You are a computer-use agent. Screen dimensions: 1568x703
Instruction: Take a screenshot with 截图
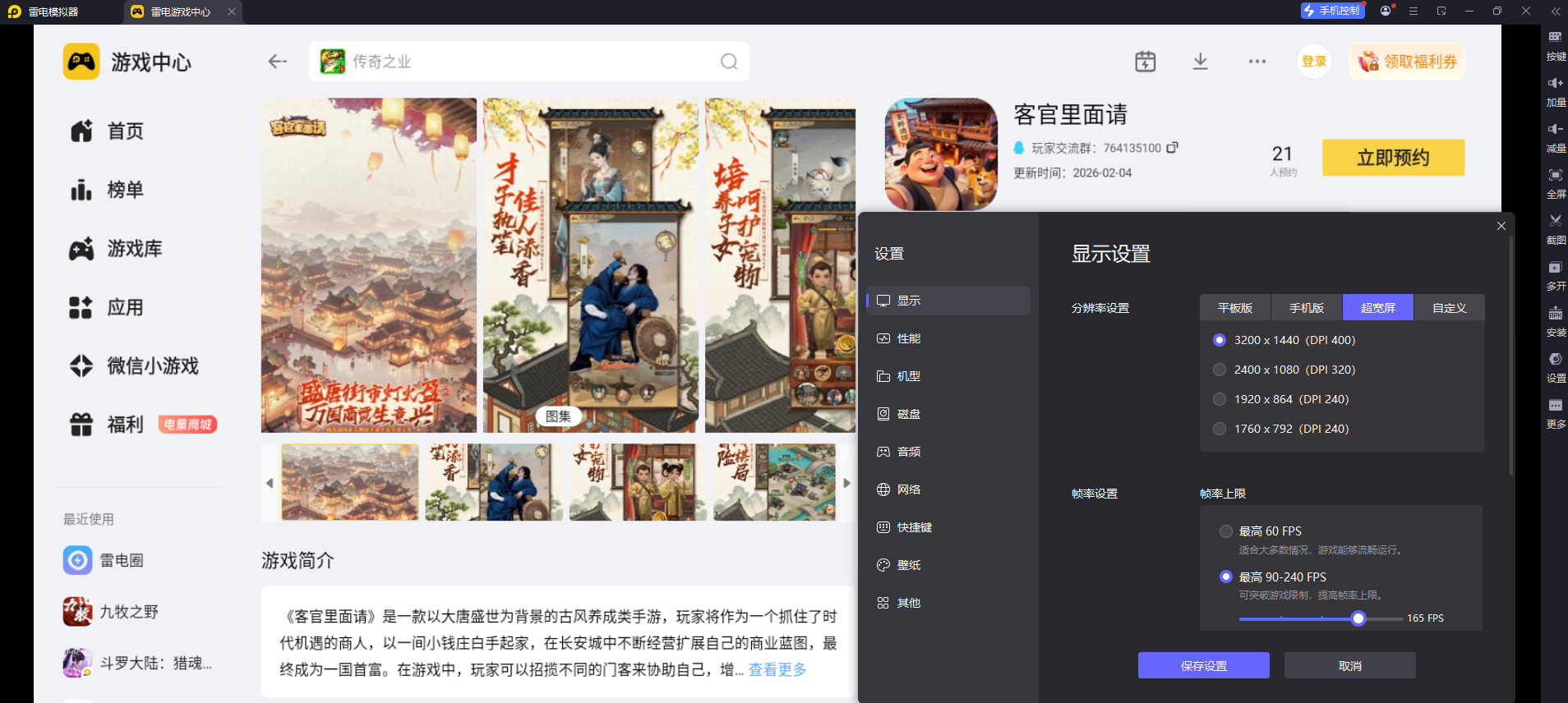coord(1556,230)
